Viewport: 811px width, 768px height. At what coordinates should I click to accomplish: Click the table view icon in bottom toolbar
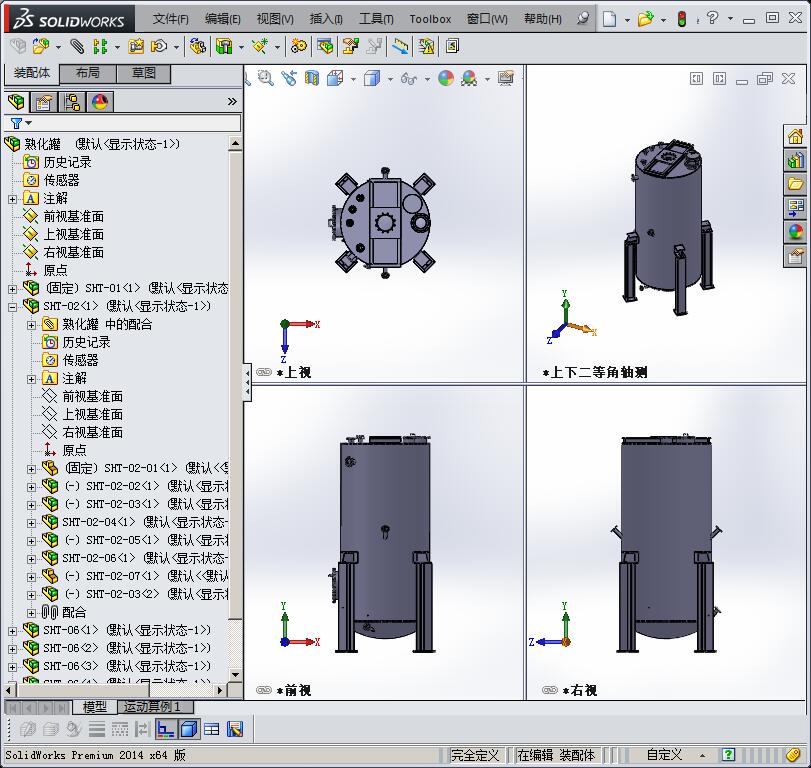(x=212, y=729)
